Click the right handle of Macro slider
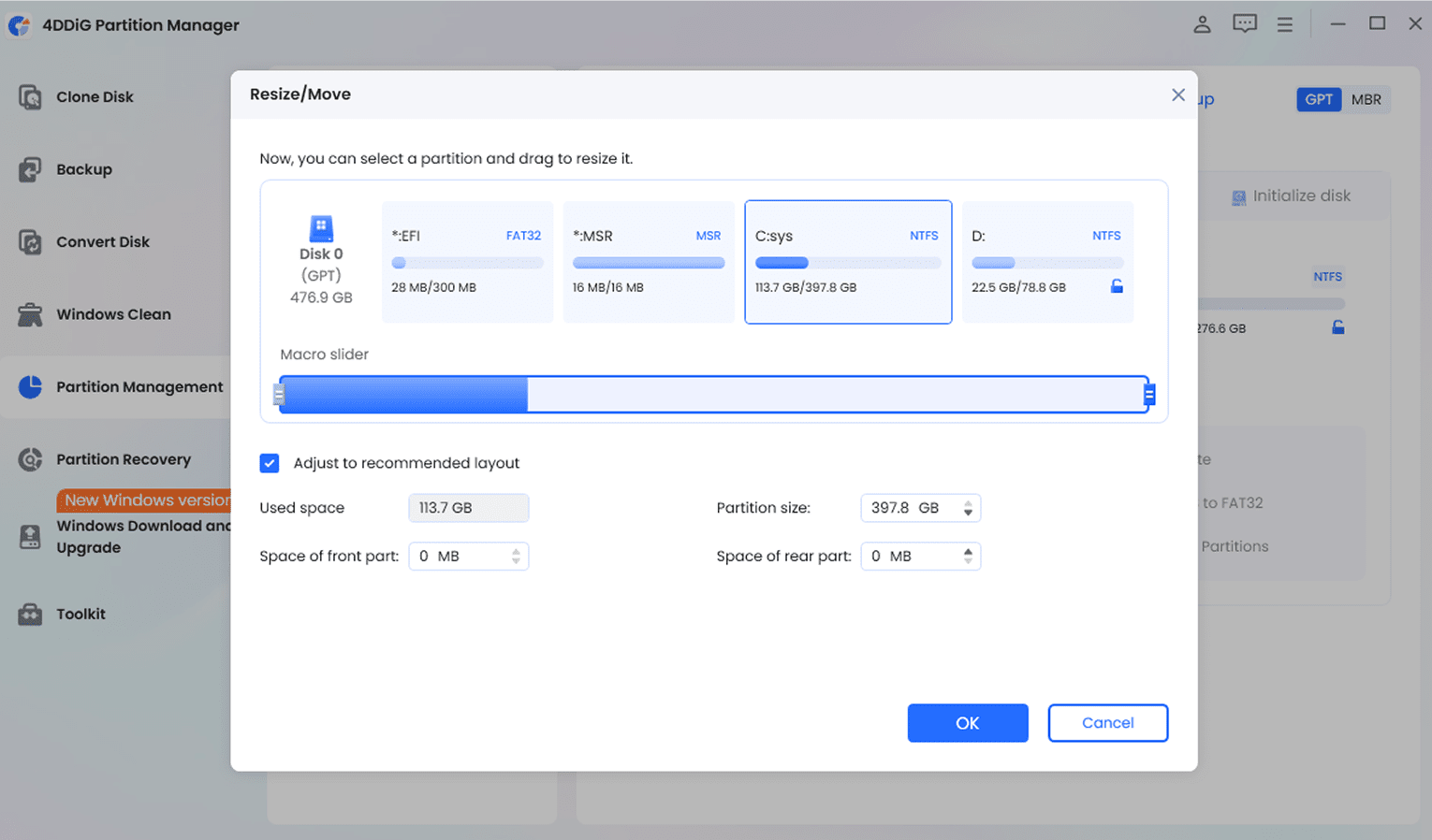 [1149, 395]
